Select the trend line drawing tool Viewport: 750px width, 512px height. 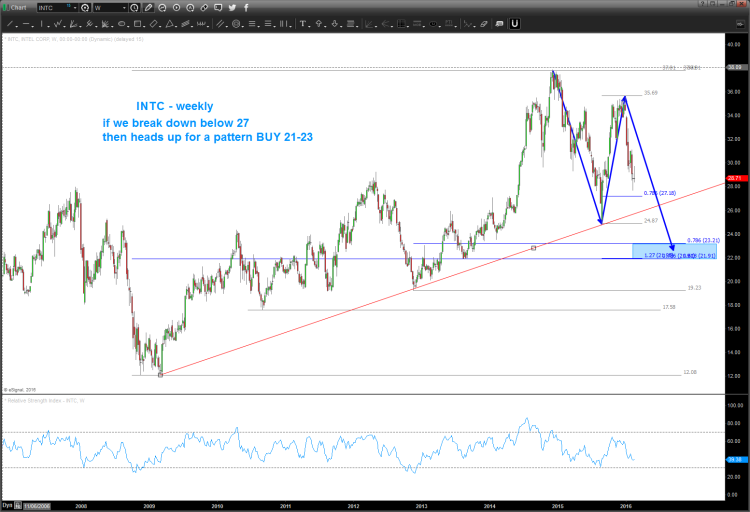10,23
